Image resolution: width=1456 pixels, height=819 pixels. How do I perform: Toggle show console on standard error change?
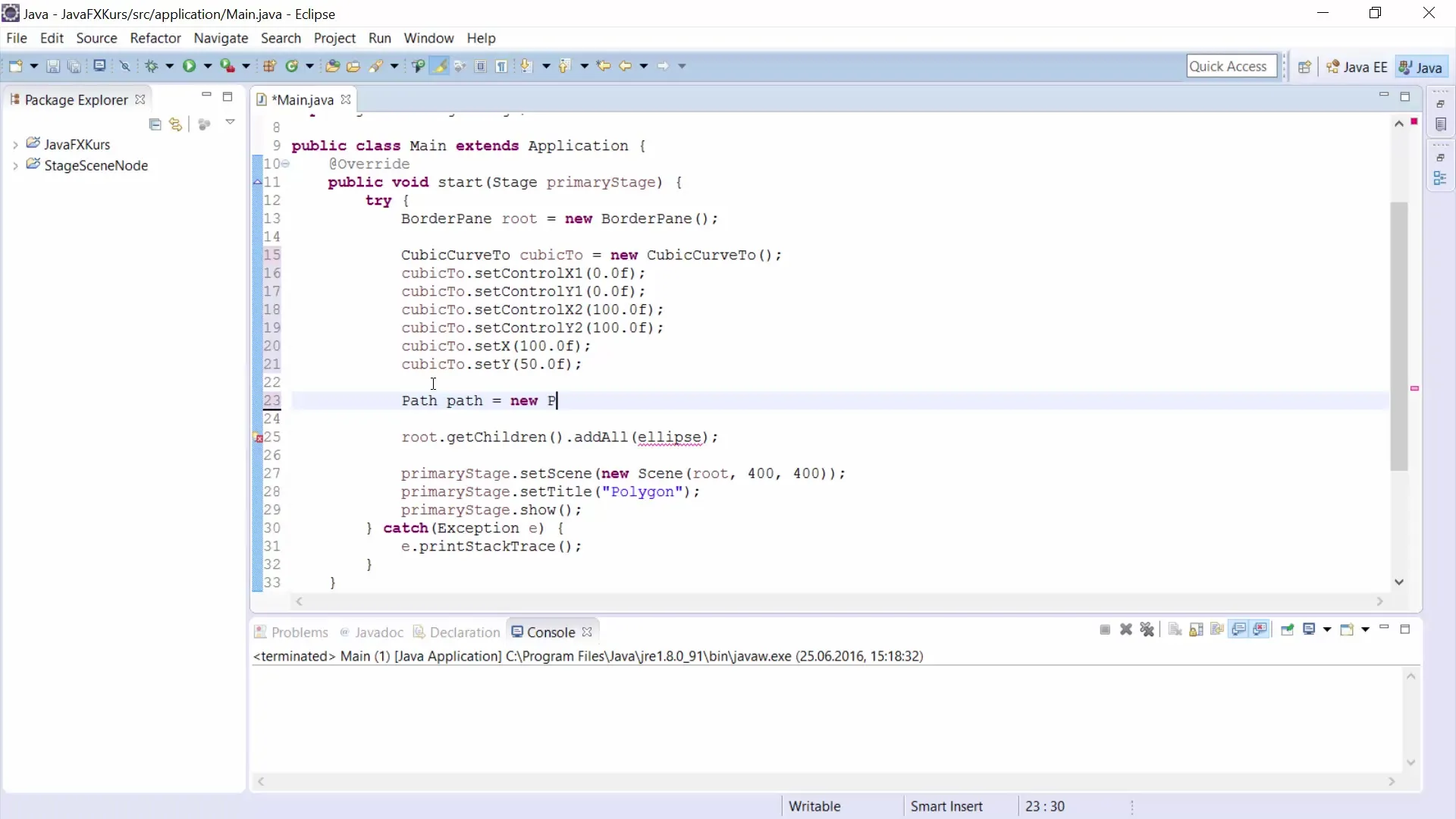[x=1260, y=630]
